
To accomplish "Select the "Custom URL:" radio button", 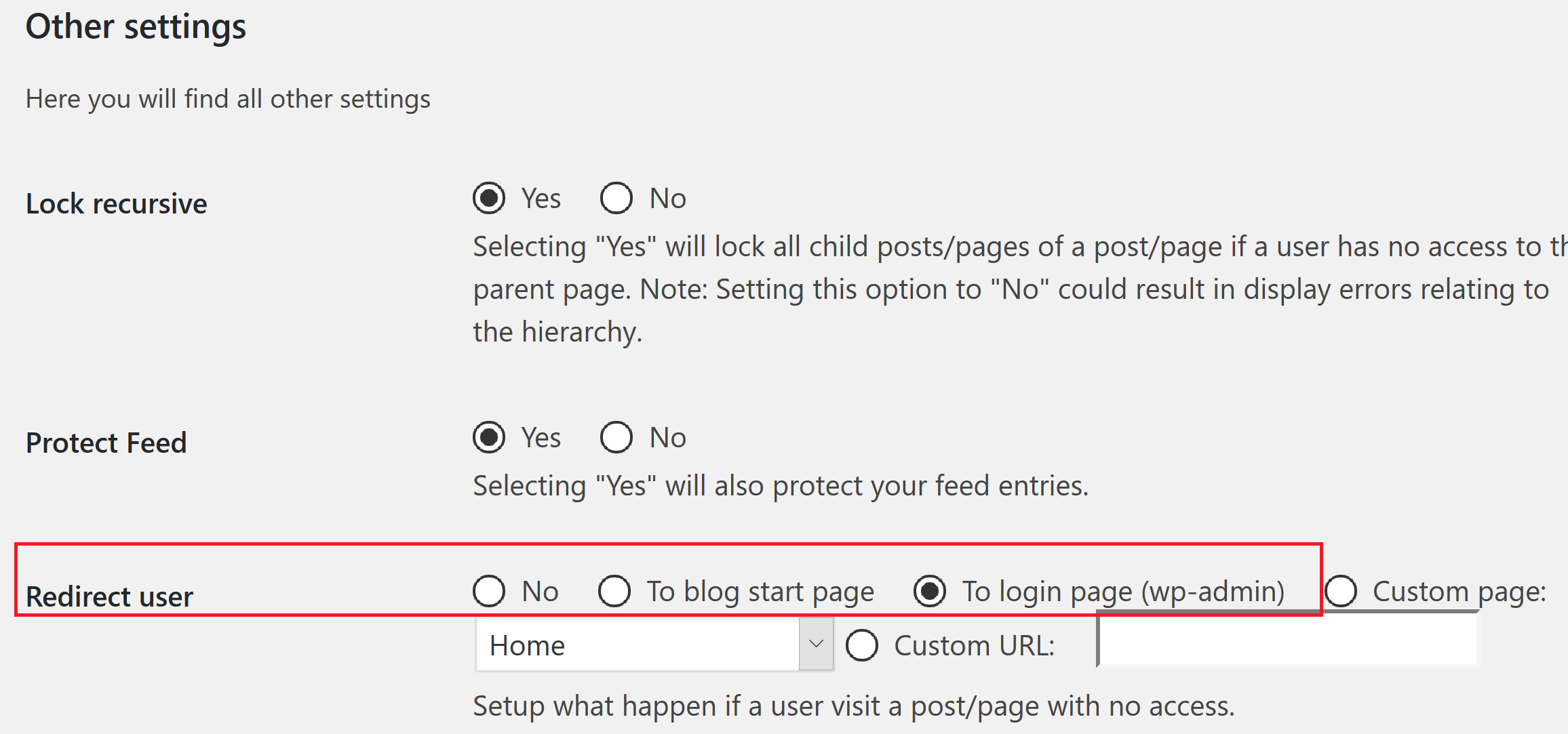I will click(x=861, y=645).
